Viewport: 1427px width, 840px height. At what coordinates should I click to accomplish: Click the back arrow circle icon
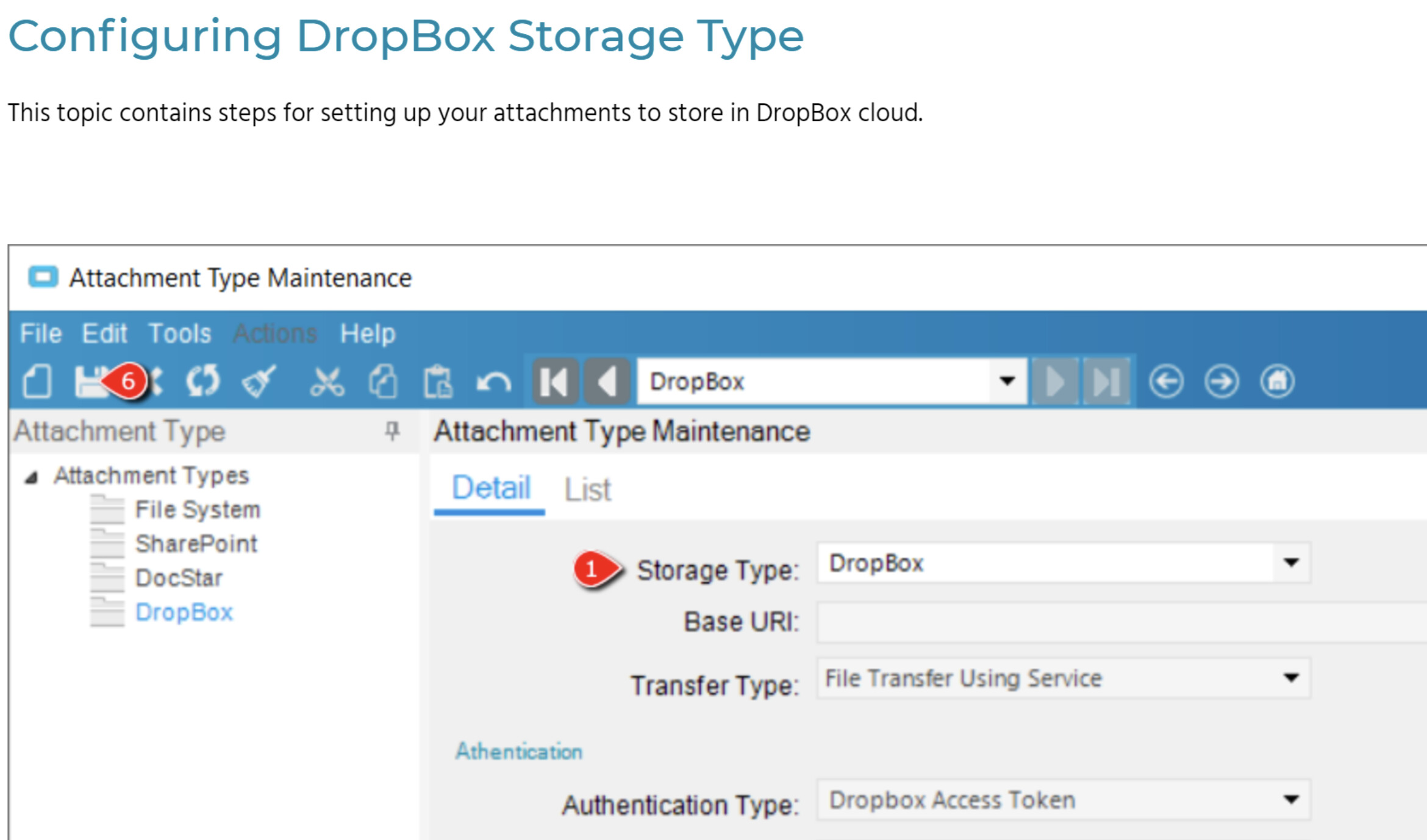(x=1166, y=382)
